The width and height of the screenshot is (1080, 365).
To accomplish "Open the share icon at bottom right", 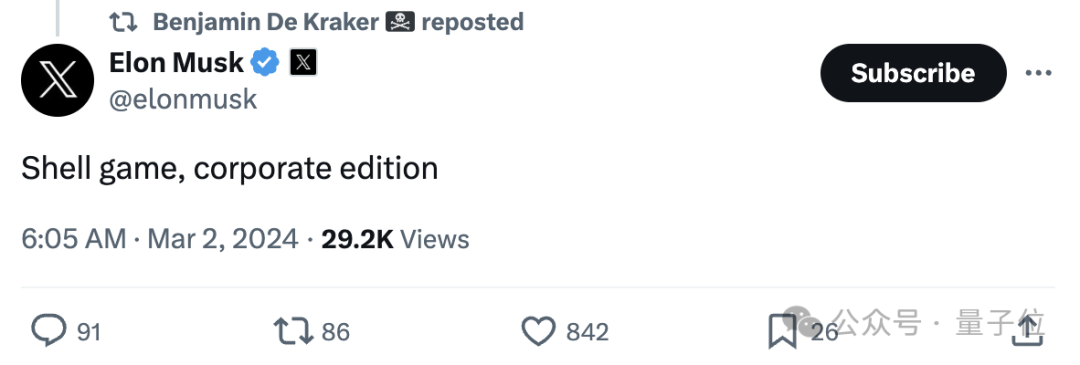I will tap(1027, 331).
